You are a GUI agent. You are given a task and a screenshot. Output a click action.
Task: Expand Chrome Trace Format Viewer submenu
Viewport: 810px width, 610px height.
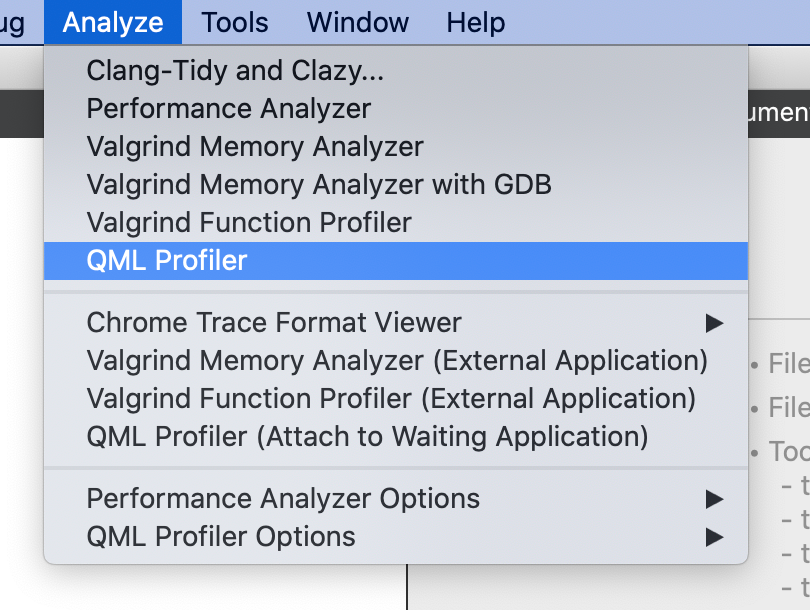coord(274,323)
